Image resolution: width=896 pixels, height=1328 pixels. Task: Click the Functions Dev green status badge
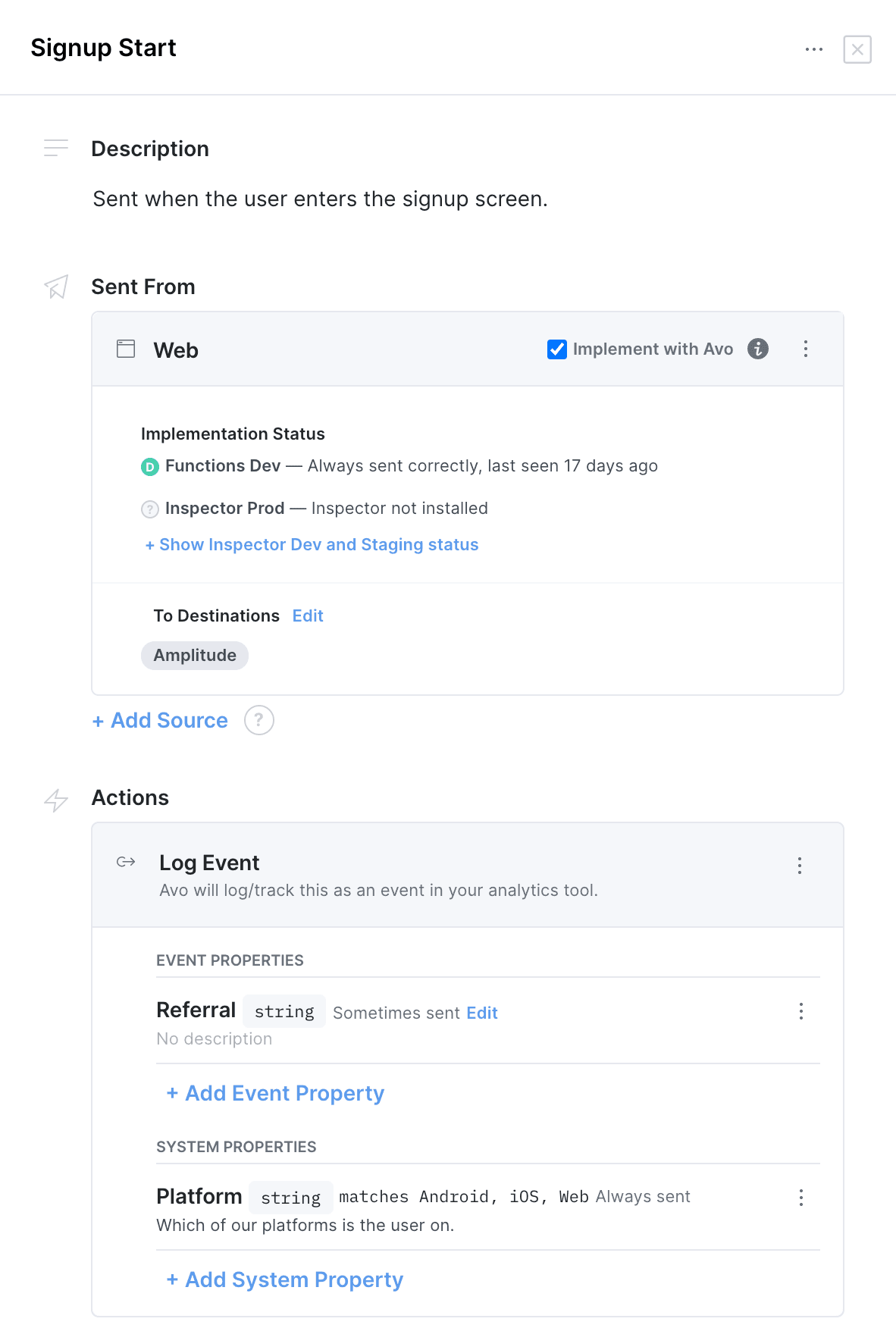(150, 466)
